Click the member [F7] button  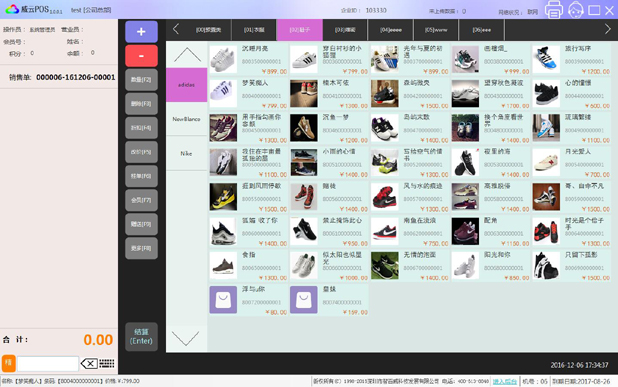141,200
